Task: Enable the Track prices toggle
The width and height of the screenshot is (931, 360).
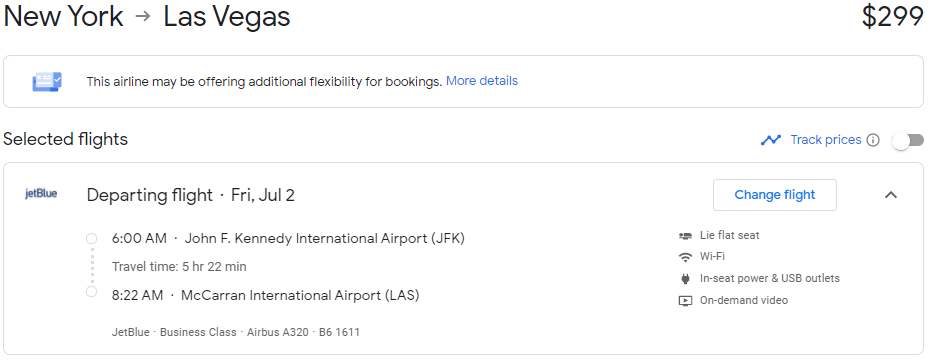Action: [x=908, y=140]
